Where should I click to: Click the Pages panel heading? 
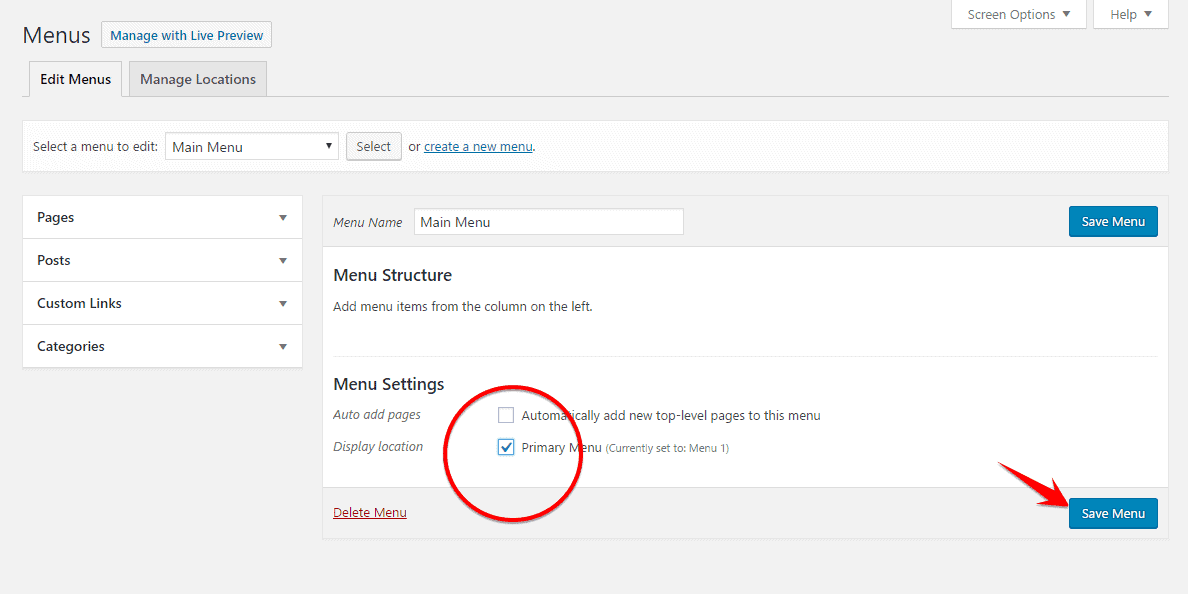(56, 218)
